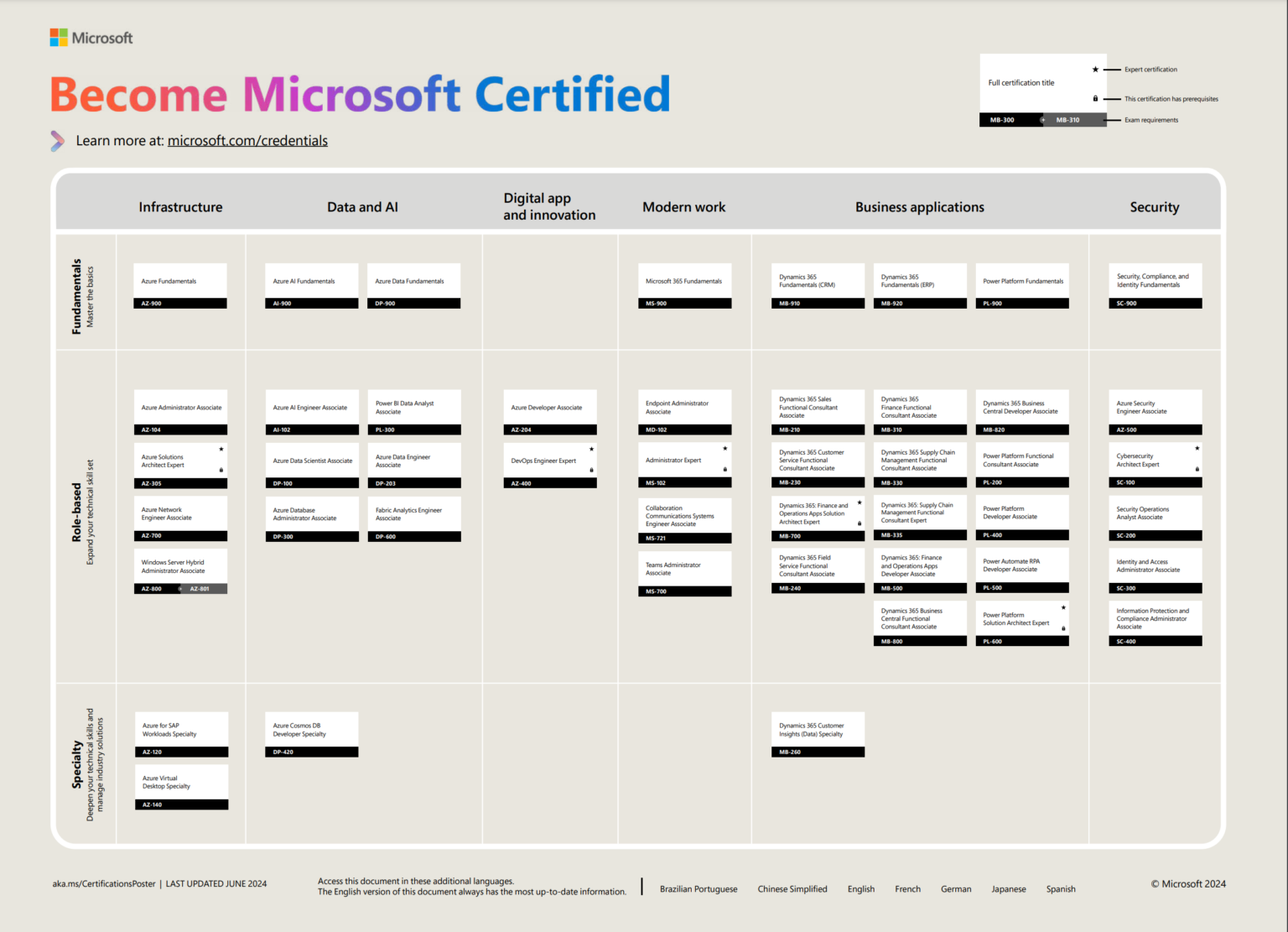Screen dimensions: 1288x932
Task: Open the Japanese language version
Action: [x=1009, y=888]
